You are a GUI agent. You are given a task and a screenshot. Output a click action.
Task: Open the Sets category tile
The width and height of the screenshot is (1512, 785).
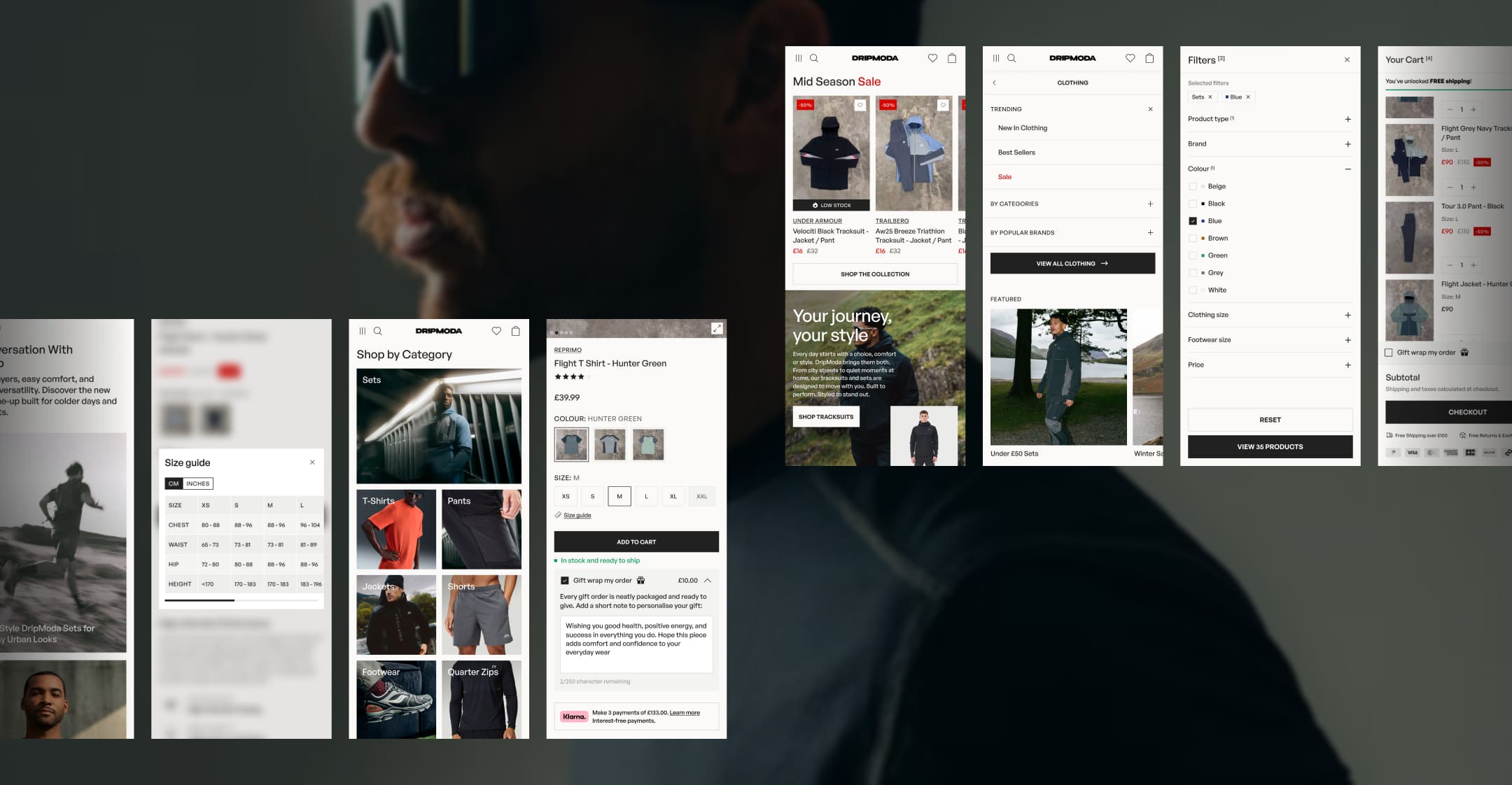[439, 426]
